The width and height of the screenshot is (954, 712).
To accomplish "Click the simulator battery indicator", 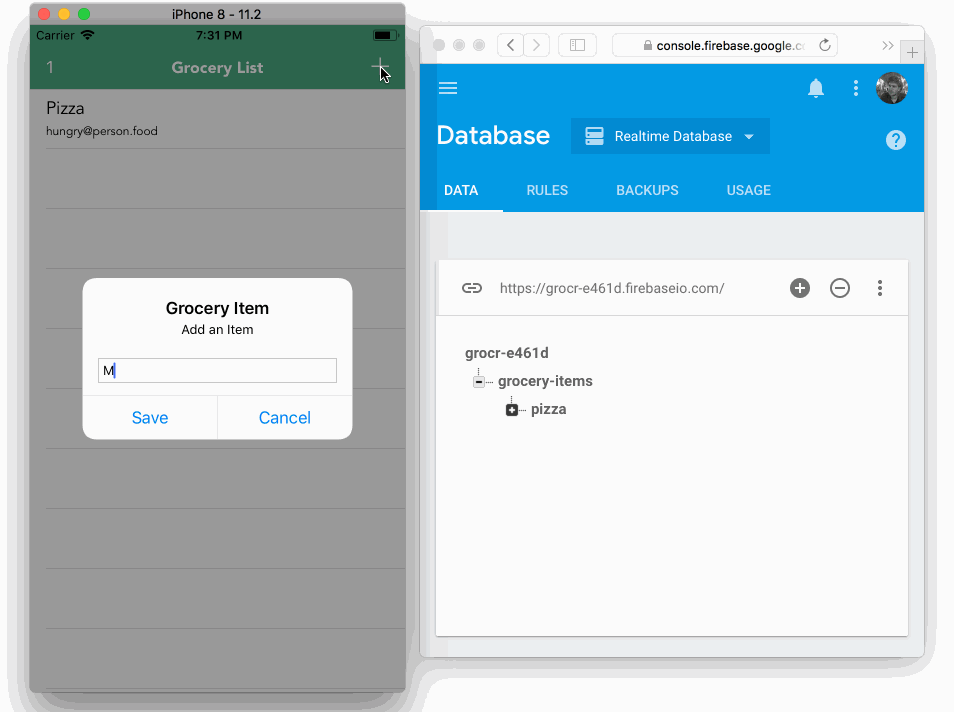I will pos(385,35).
